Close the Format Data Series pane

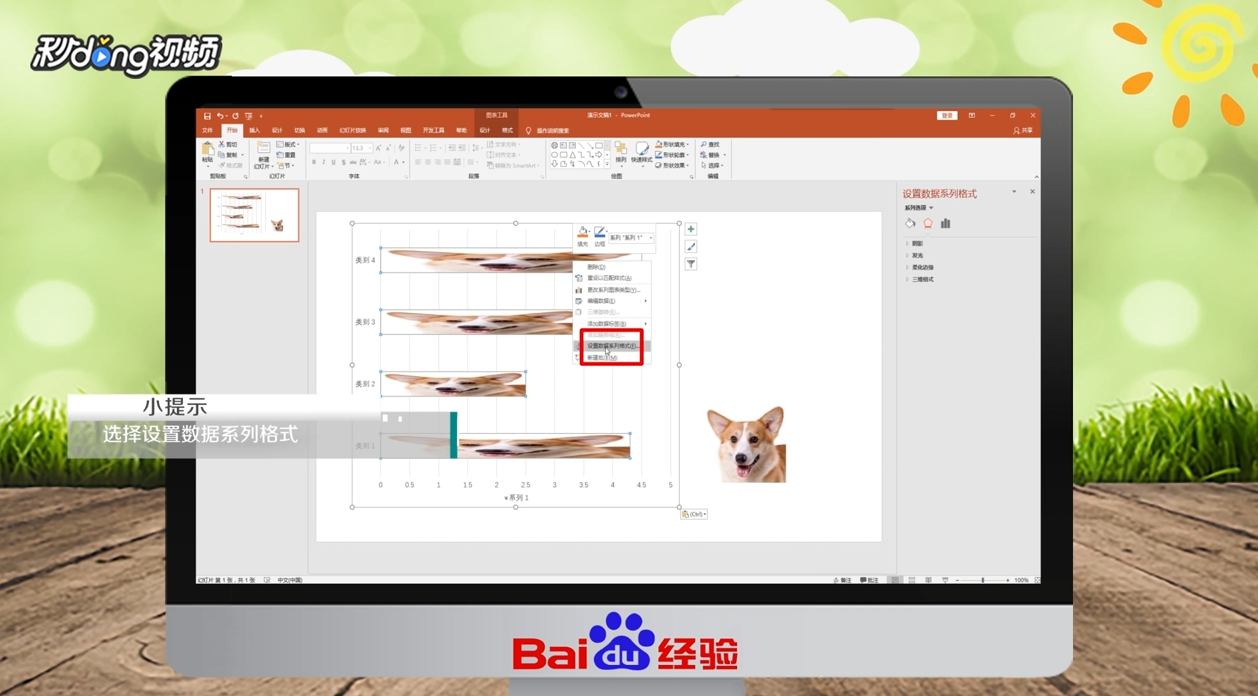(x=1032, y=192)
